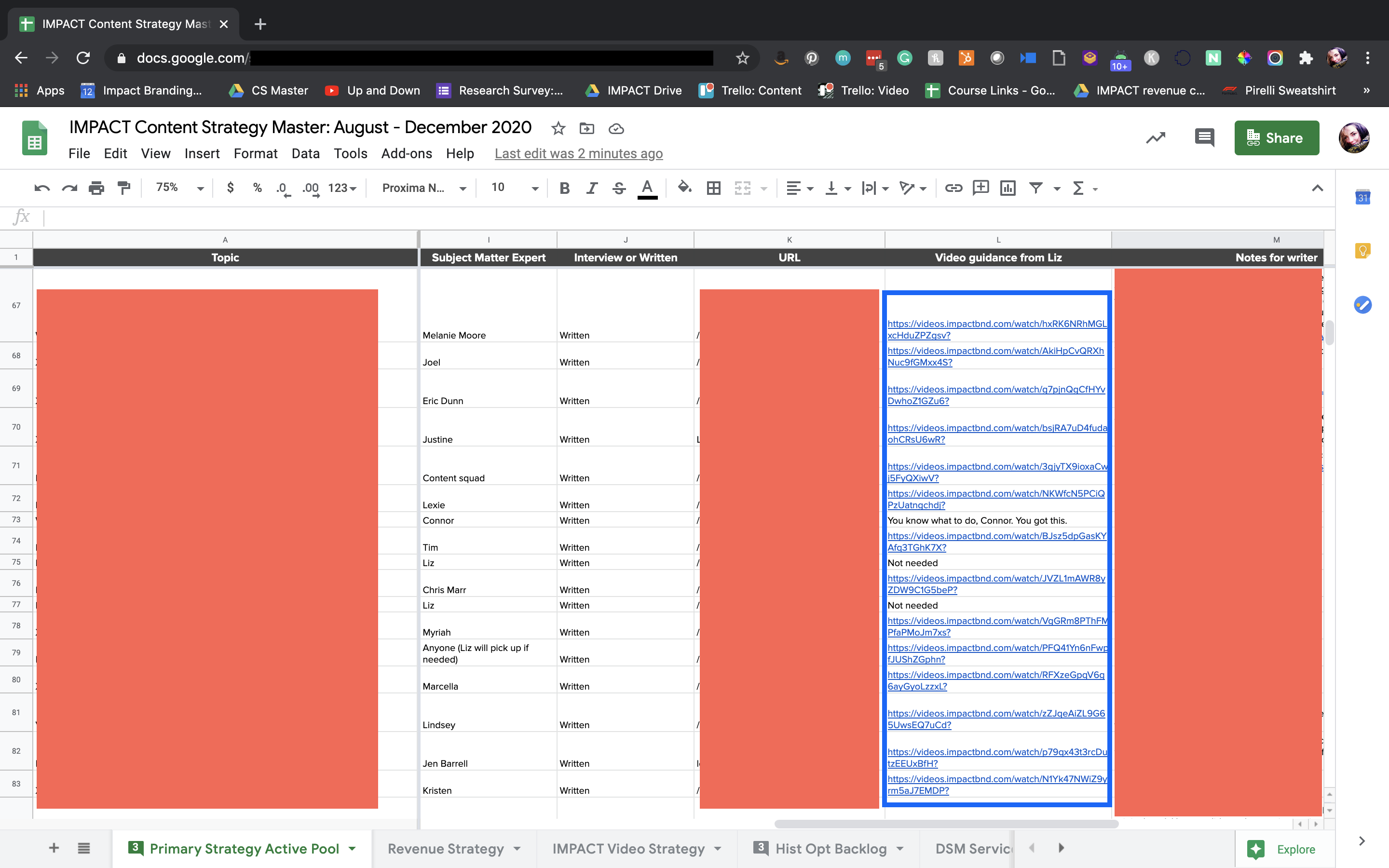1389x868 pixels.
Task: Toggle bold formatting
Action: click(564, 188)
